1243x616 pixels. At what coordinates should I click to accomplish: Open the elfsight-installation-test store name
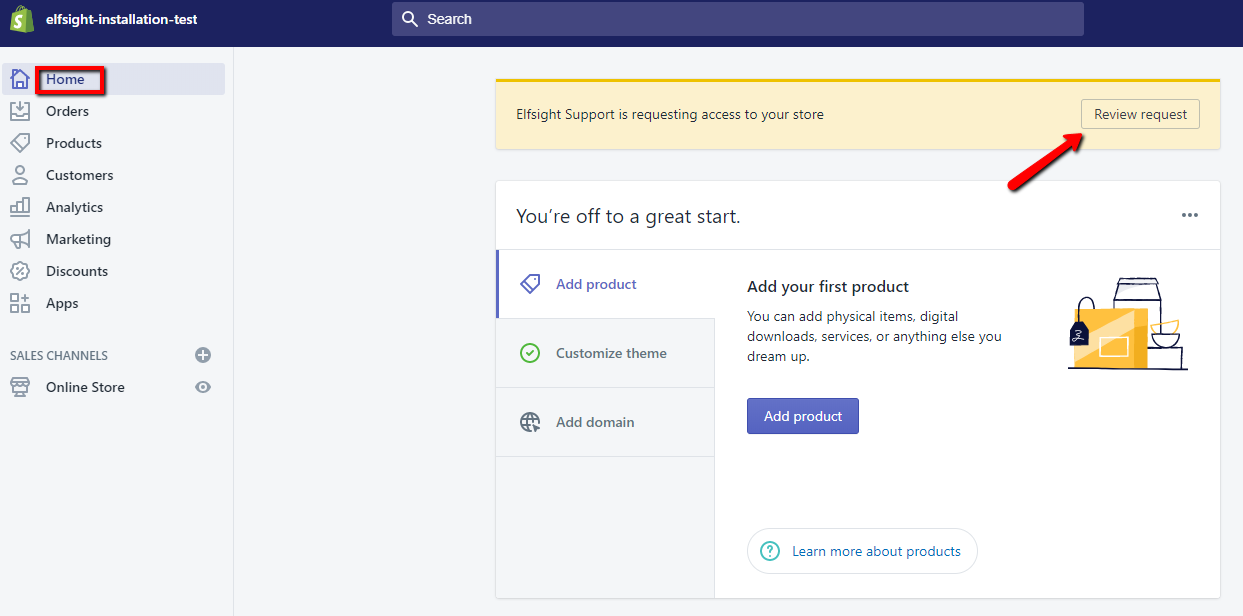(x=122, y=19)
